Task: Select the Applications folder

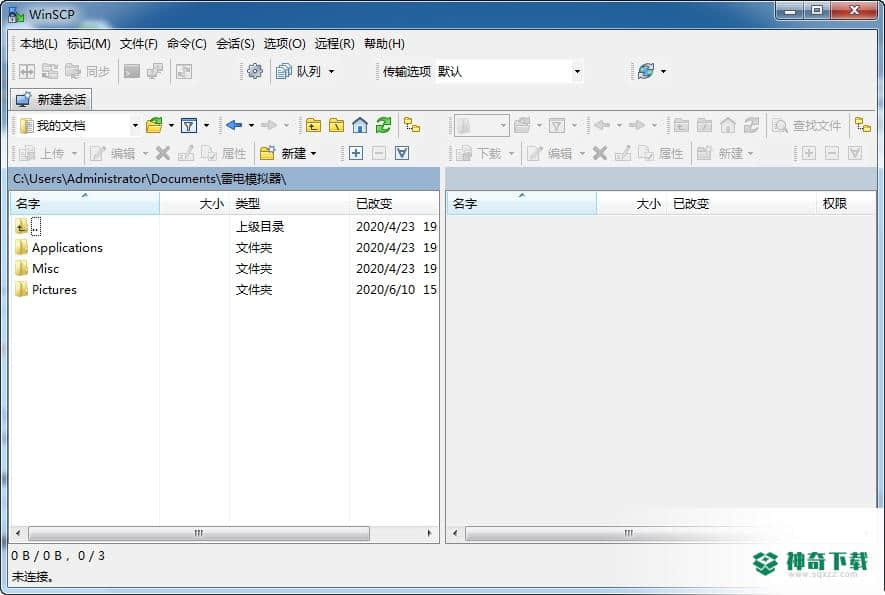Action: tap(67, 247)
